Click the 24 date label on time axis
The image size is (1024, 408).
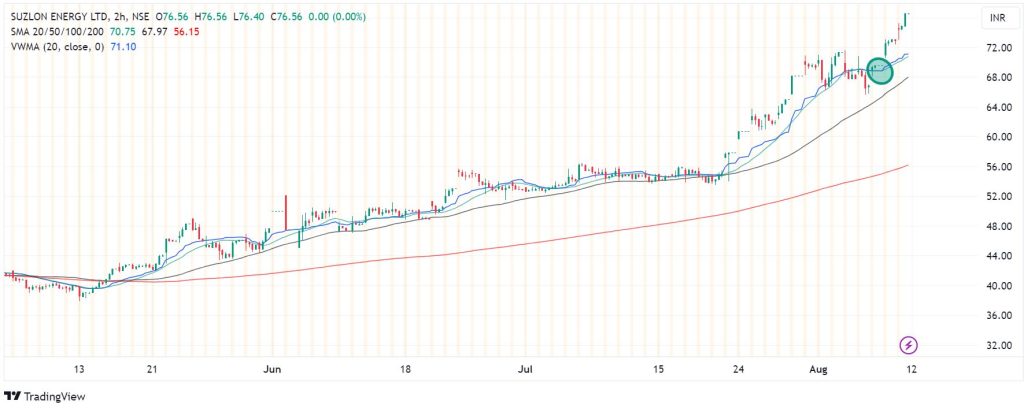pos(737,369)
